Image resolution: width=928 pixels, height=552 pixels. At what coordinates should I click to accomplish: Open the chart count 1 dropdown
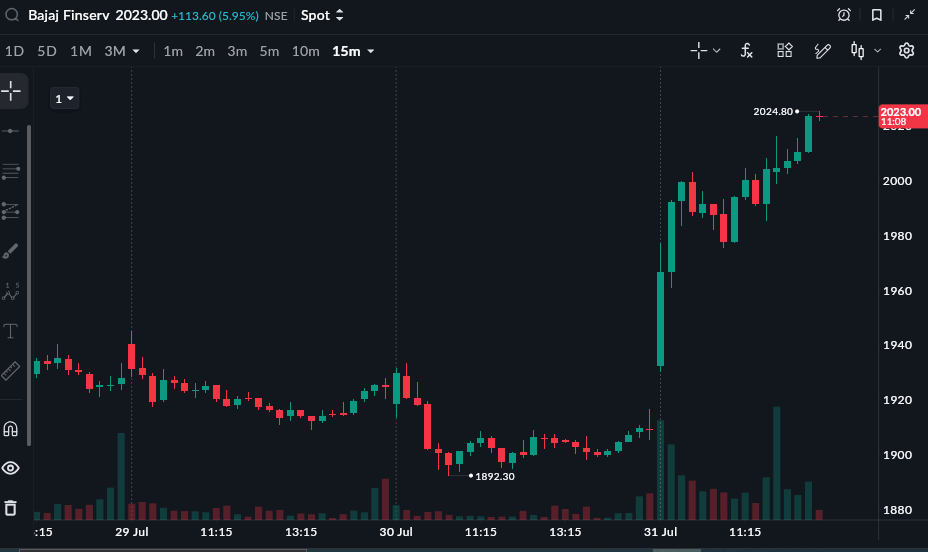[x=65, y=99]
